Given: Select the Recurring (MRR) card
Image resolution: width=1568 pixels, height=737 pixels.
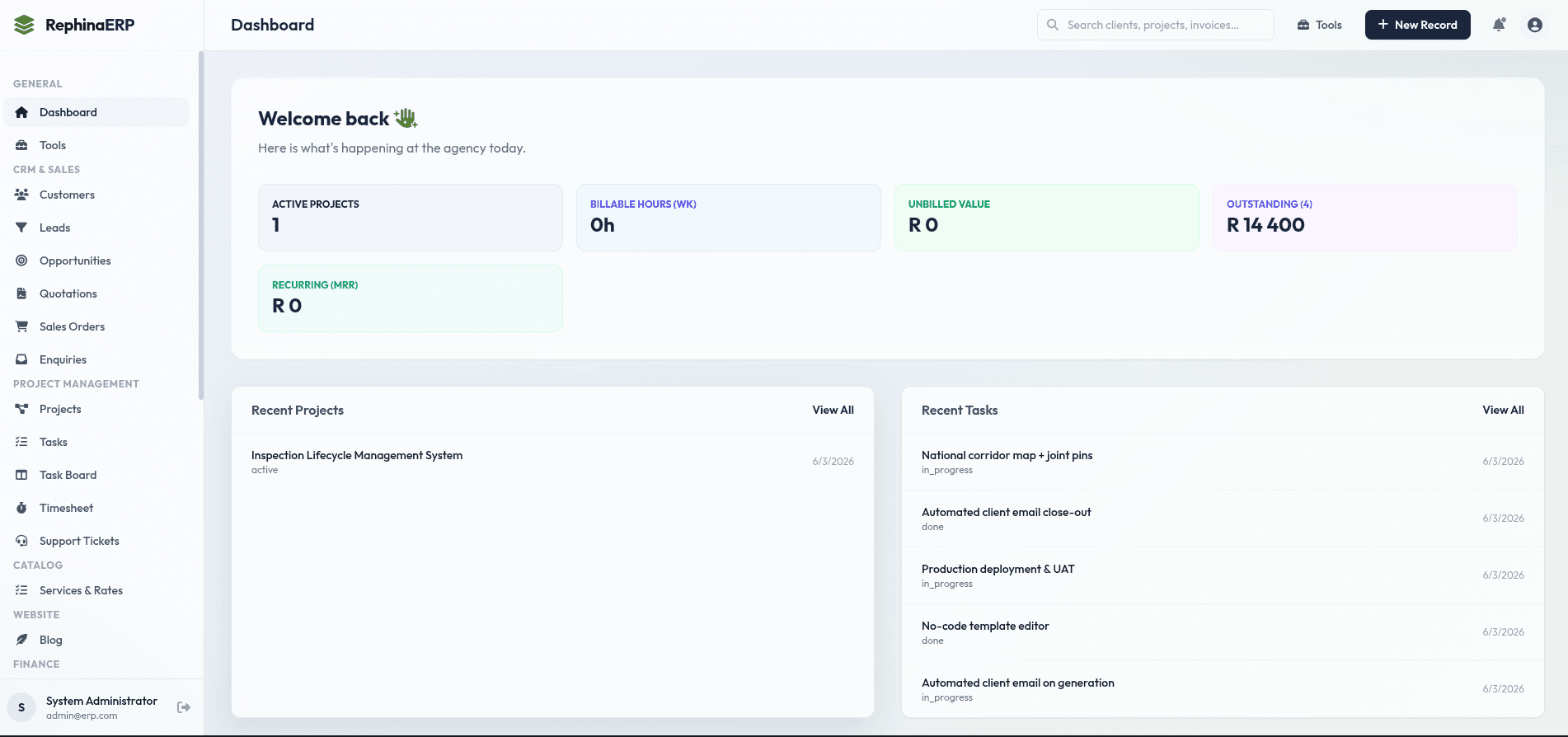Looking at the screenshot, I should pyautogui.click(x=411, y=298).
